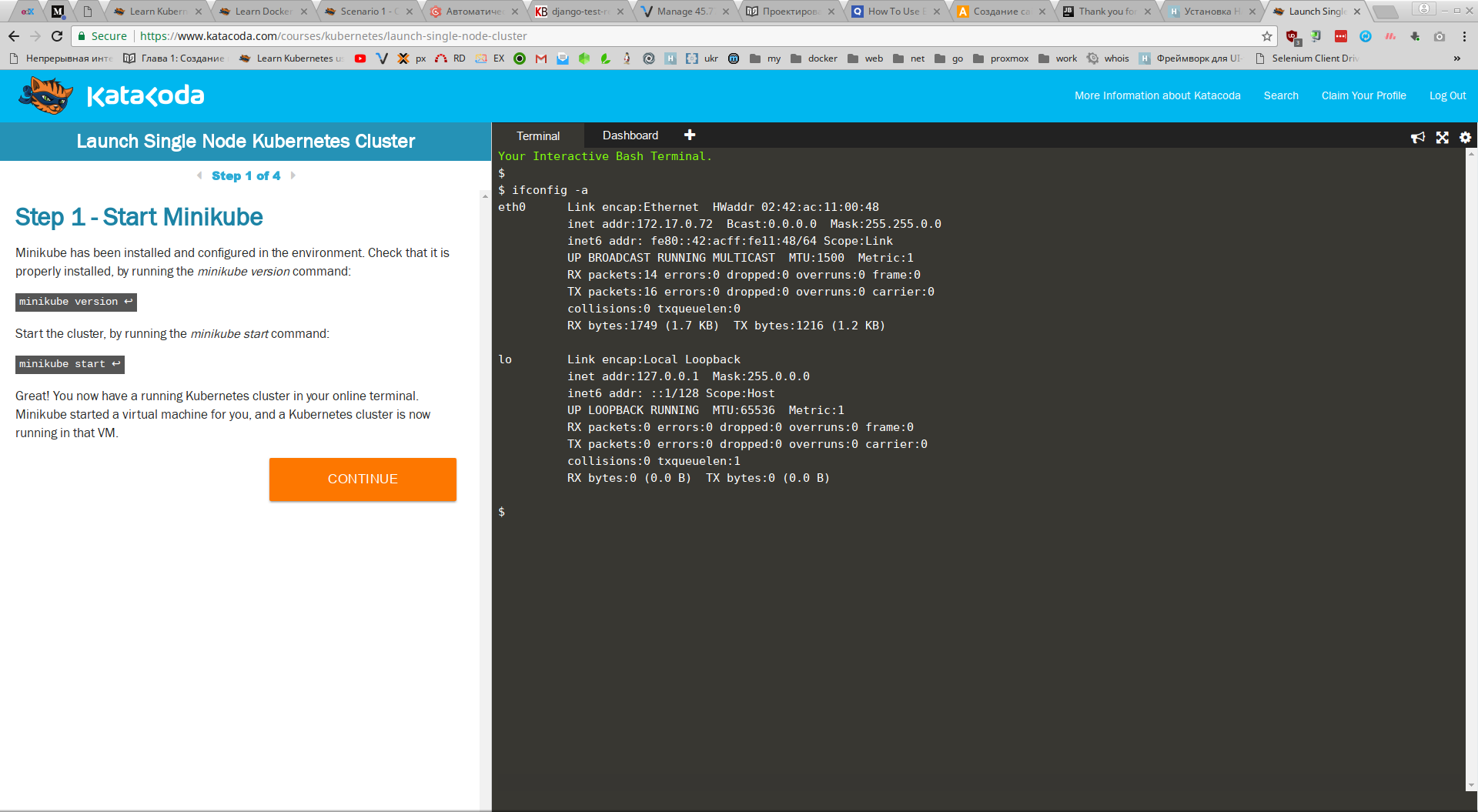This screenshot has width=1478, height=812.
Task: Reload the page with the refresh icon
Action: coord(57,36)
